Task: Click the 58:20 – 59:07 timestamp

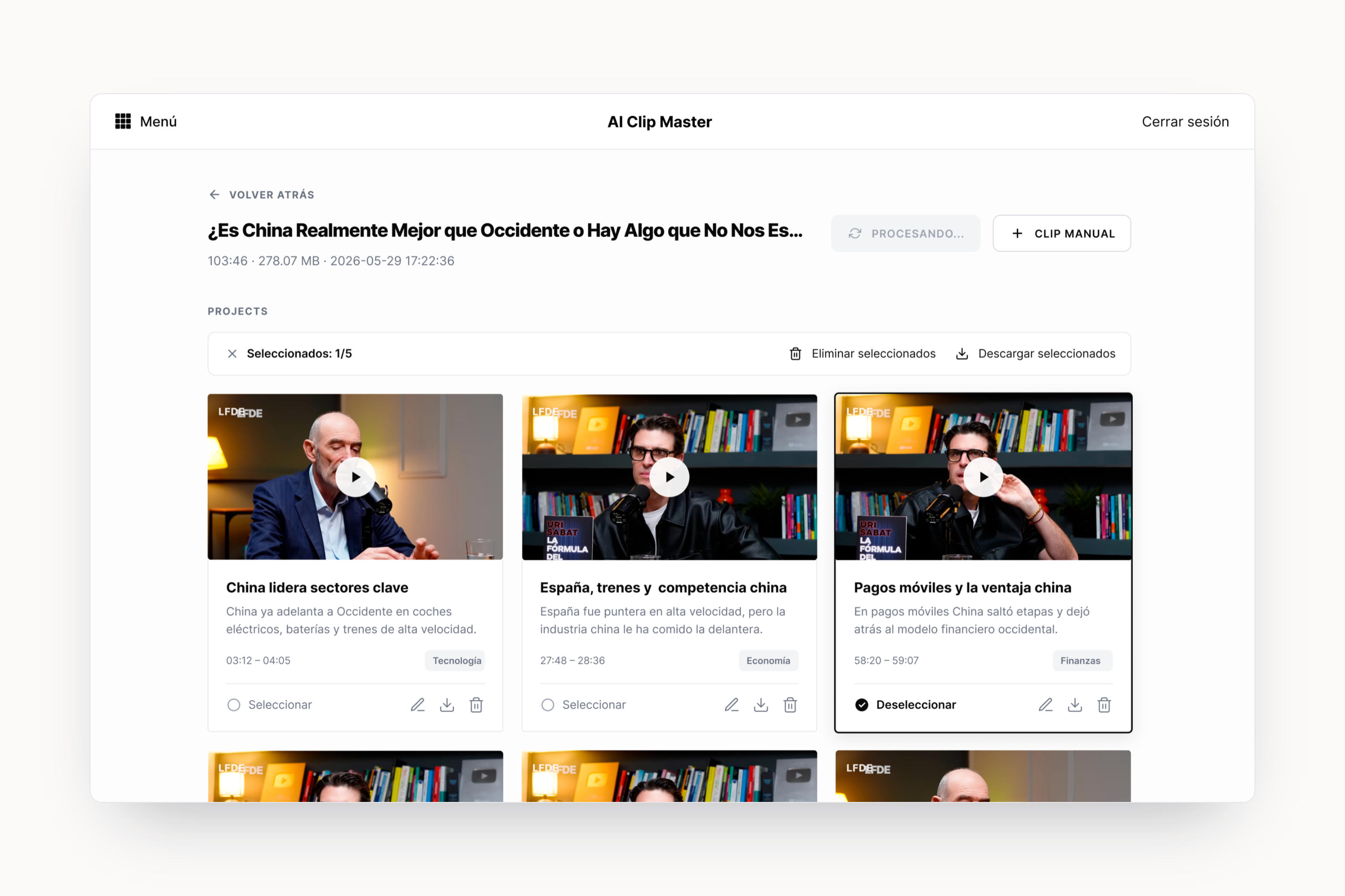Action: [886, 661]
